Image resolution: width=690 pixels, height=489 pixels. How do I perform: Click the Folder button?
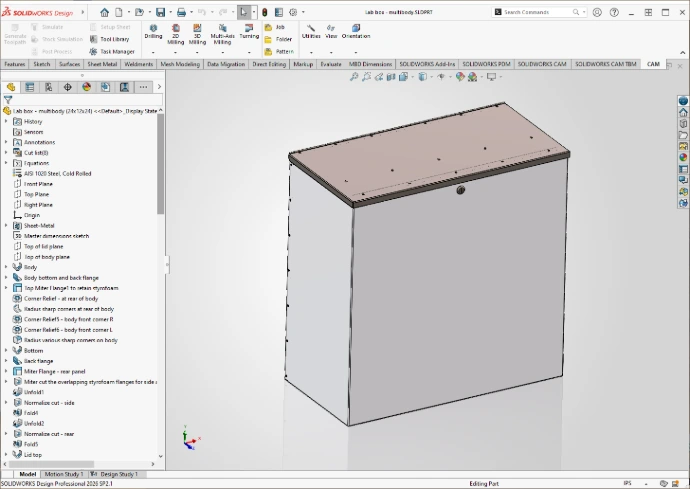click(x=278, y=40)
